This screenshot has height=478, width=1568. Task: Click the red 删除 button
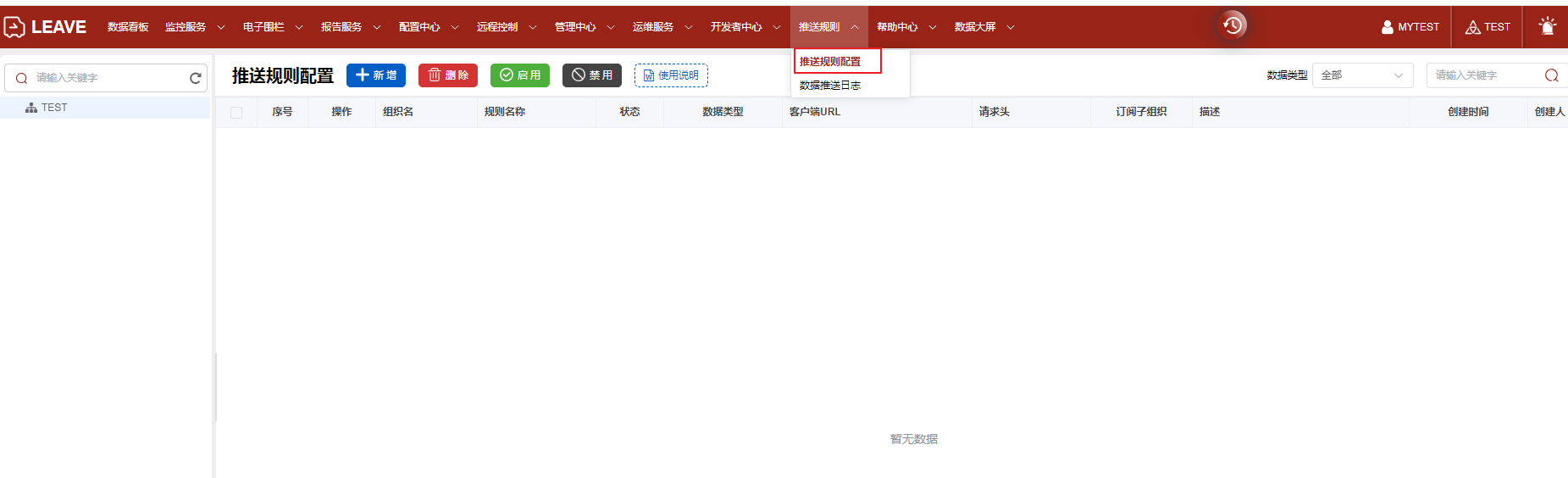tap(448, 75)
